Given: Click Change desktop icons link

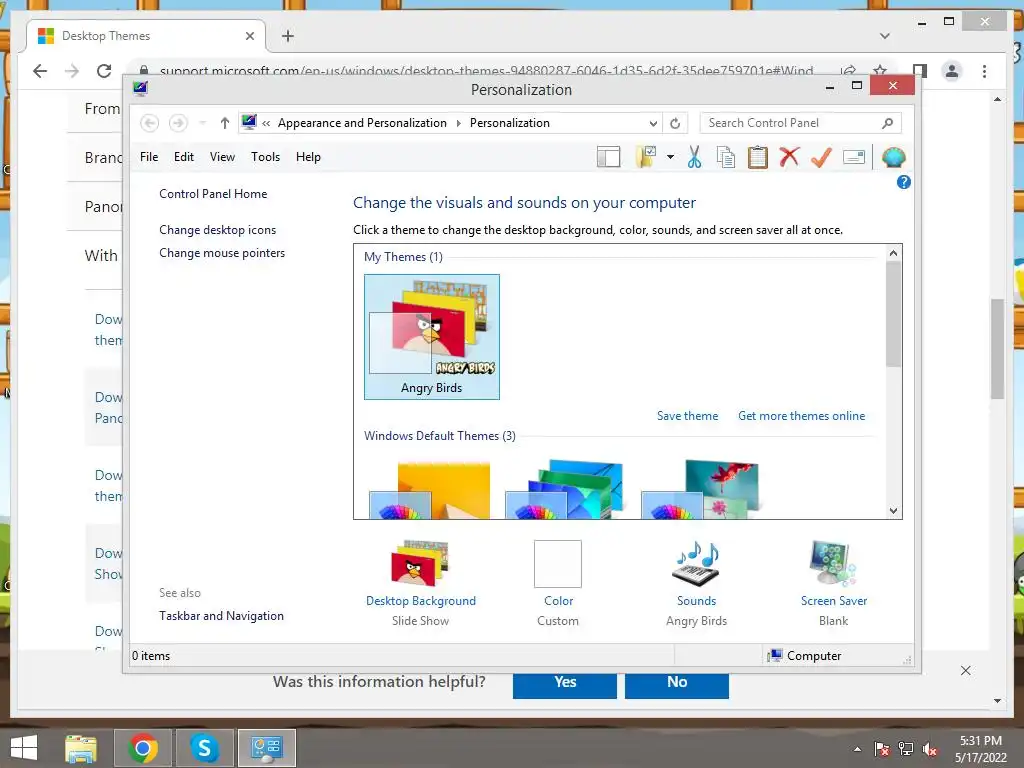Looking at the screenshot, I should 217,230.
